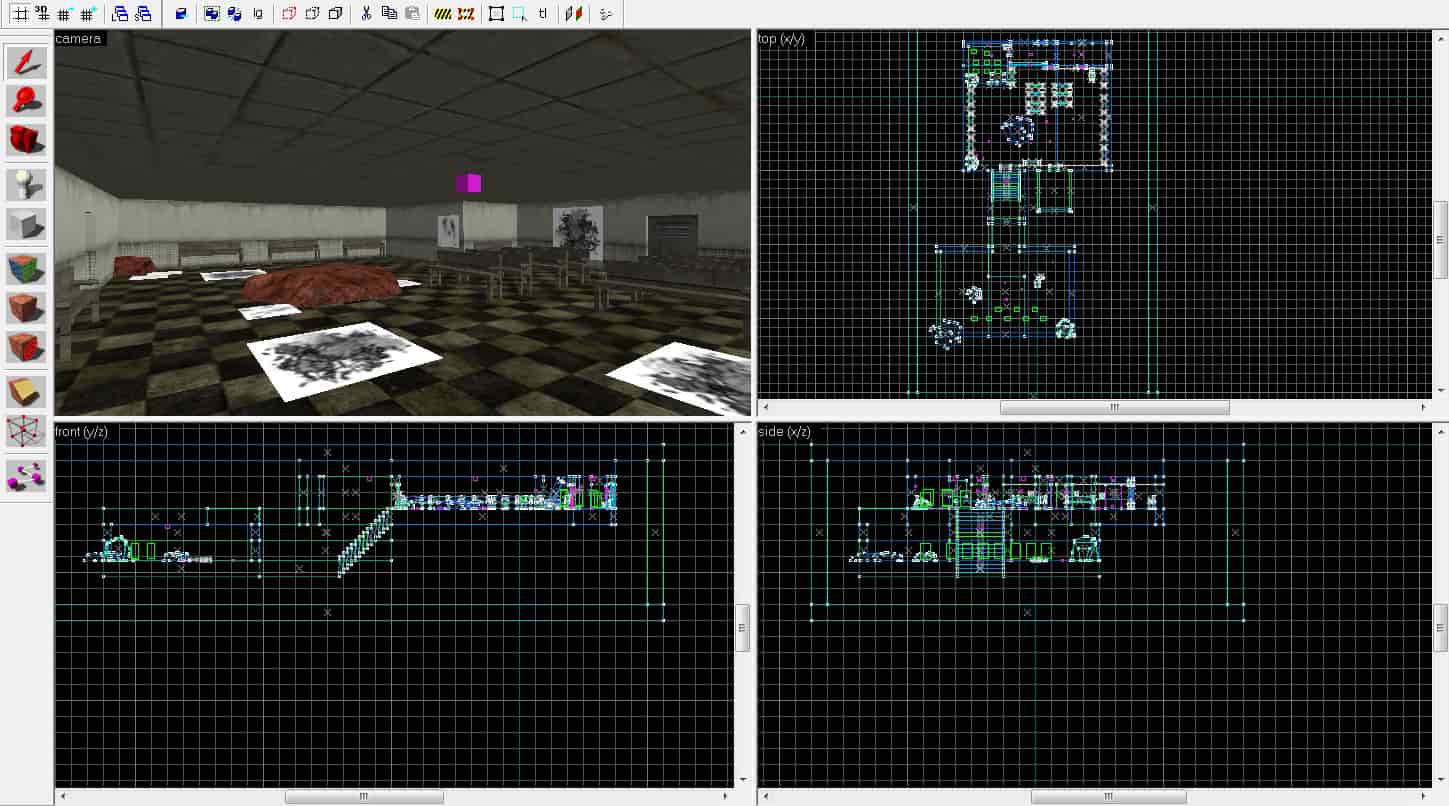Toggle ignore groups (ig) mode
The width and height of the screenshot is (1449, 806).
258,14
